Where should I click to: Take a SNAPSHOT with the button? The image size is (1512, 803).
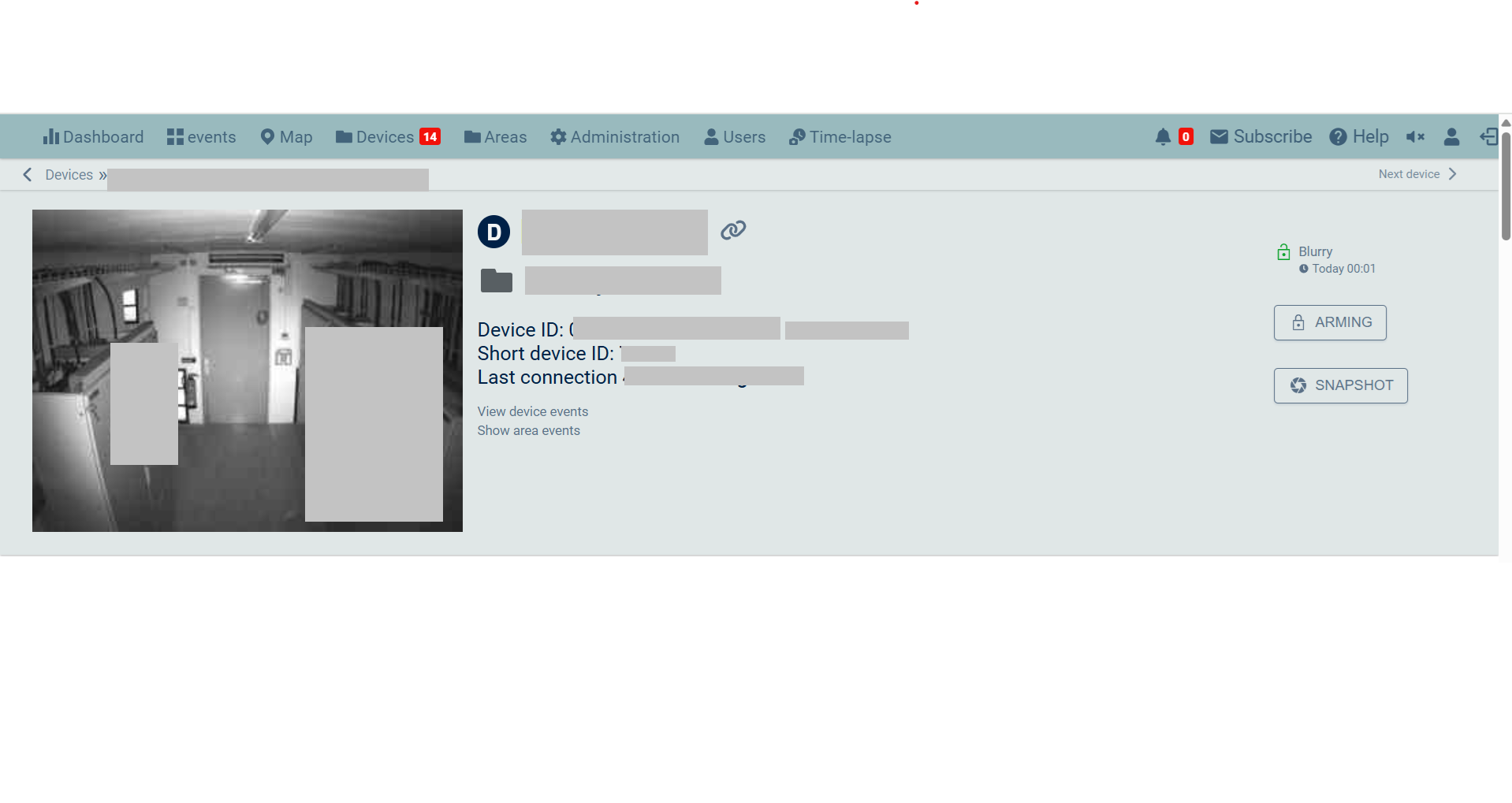point(1341,386)
